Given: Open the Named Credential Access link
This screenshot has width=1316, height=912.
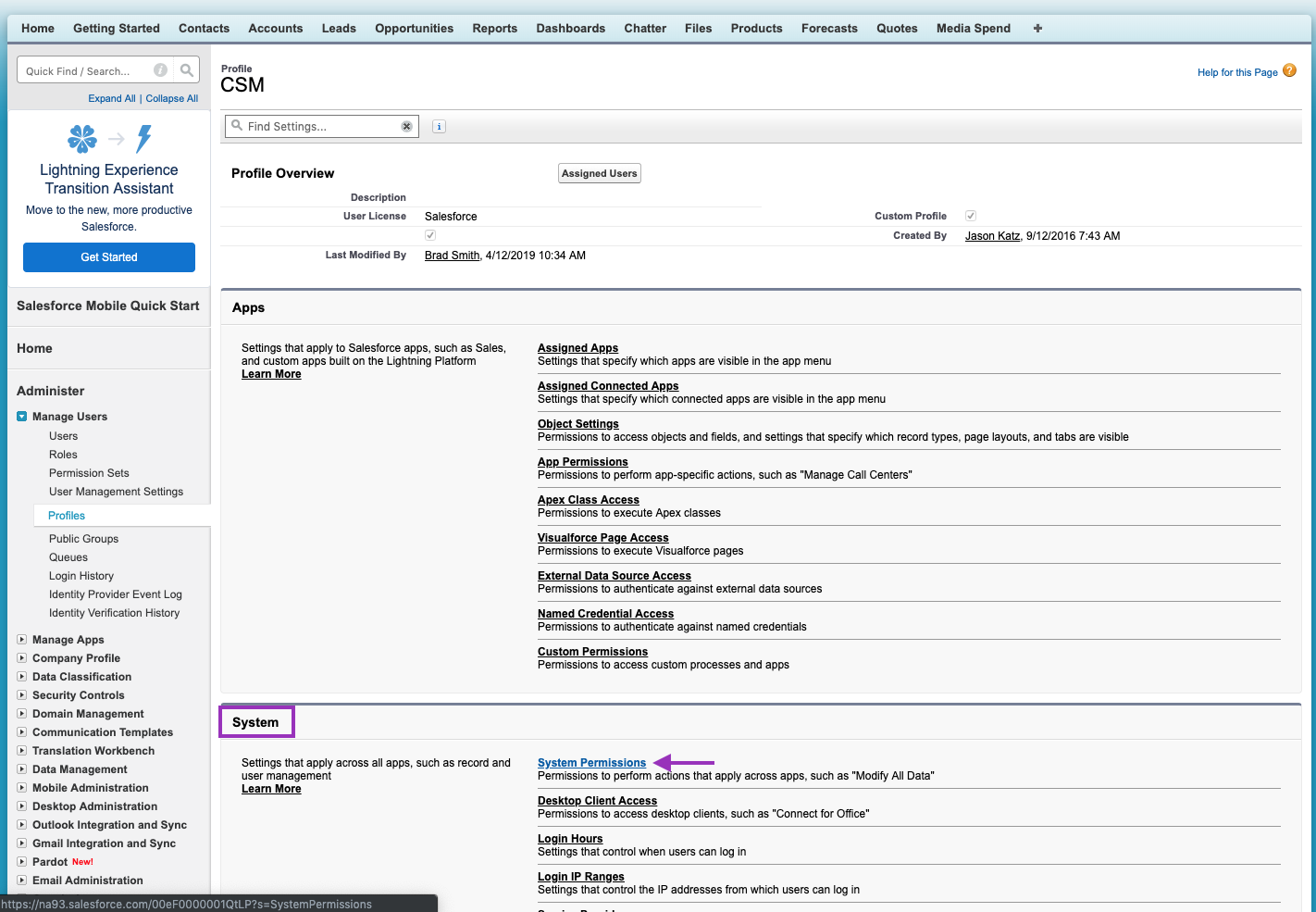Looking at the screenshot, I should (x=606, y=614).
